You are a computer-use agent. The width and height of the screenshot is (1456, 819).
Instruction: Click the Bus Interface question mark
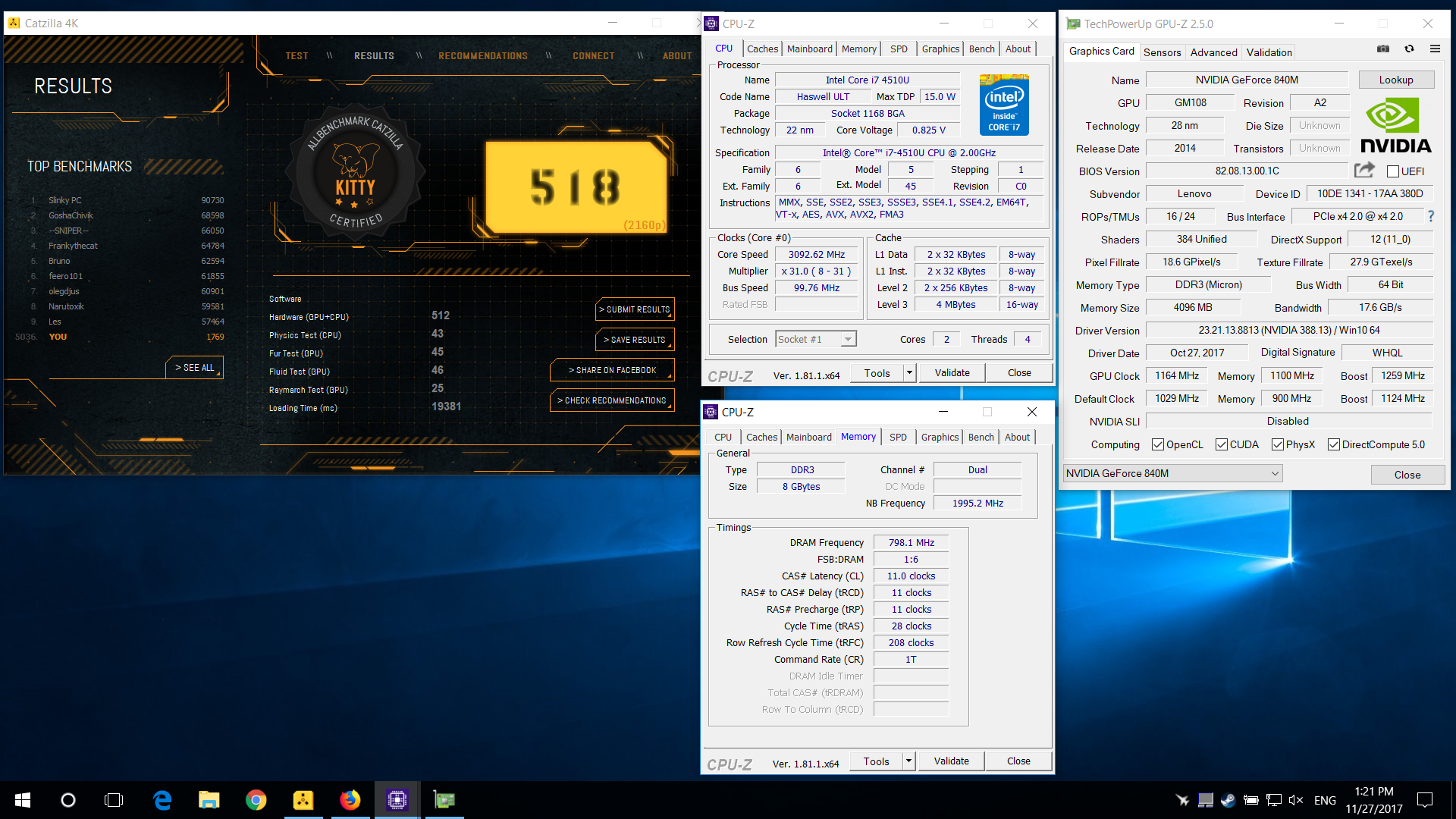tap(1431, 216)
